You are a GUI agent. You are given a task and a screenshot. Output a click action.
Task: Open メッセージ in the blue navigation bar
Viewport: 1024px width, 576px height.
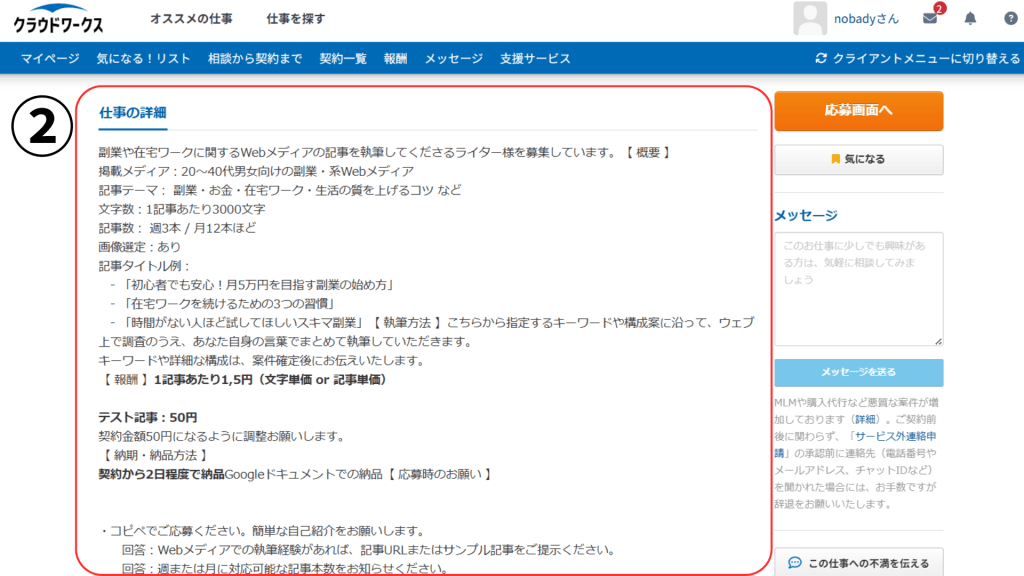point(453,59)
